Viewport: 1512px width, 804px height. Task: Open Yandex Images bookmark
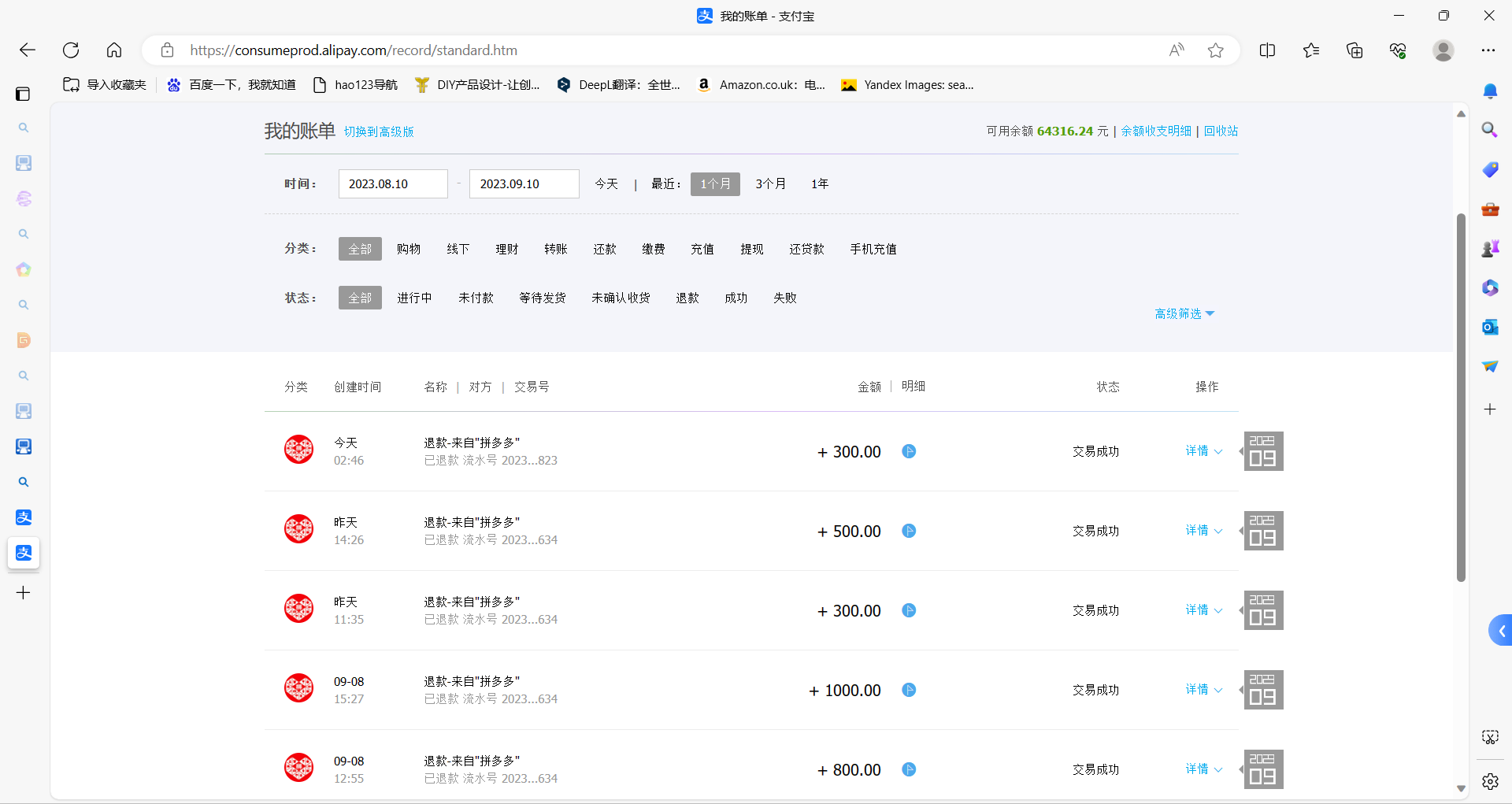click(x=908, y=84)
